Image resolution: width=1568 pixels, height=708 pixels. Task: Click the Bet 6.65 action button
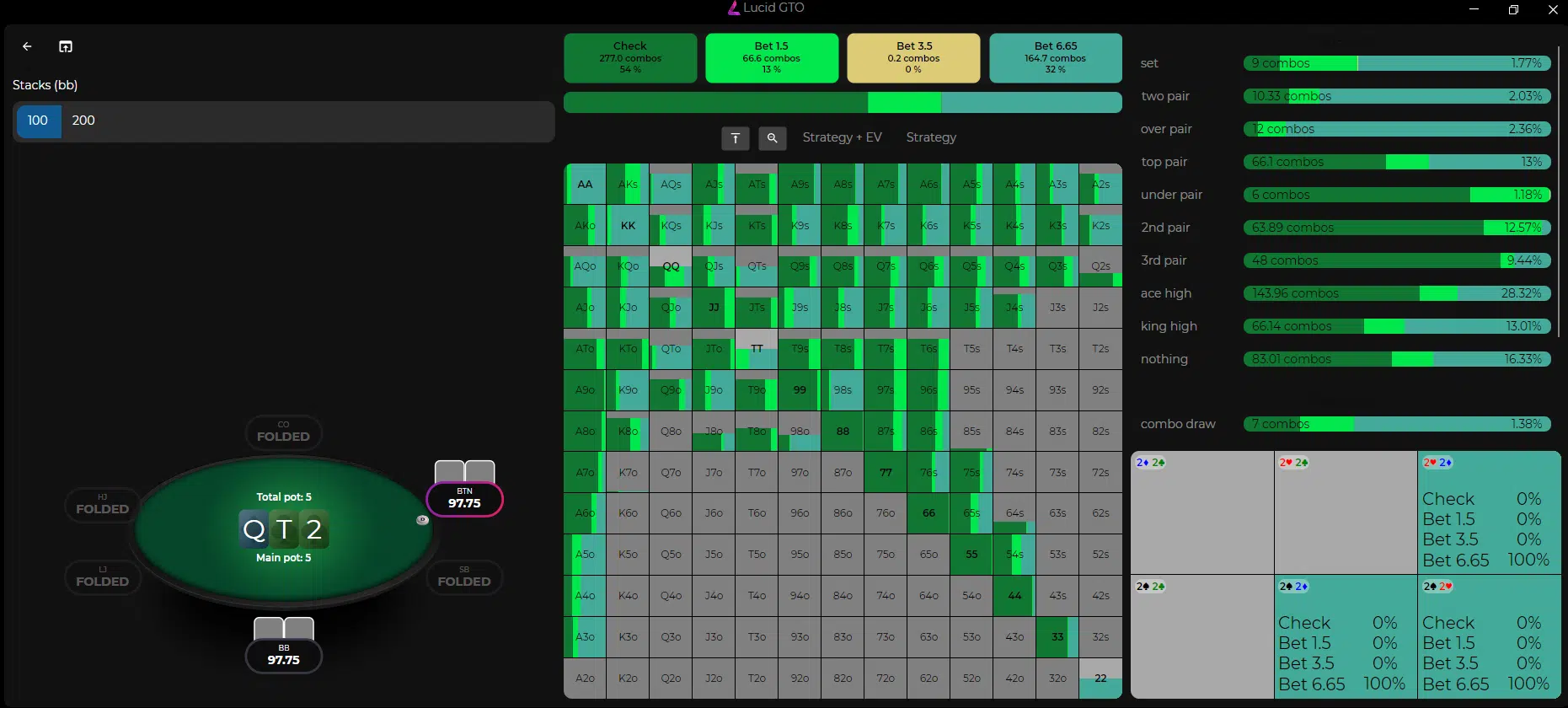tap(1055, 58)
